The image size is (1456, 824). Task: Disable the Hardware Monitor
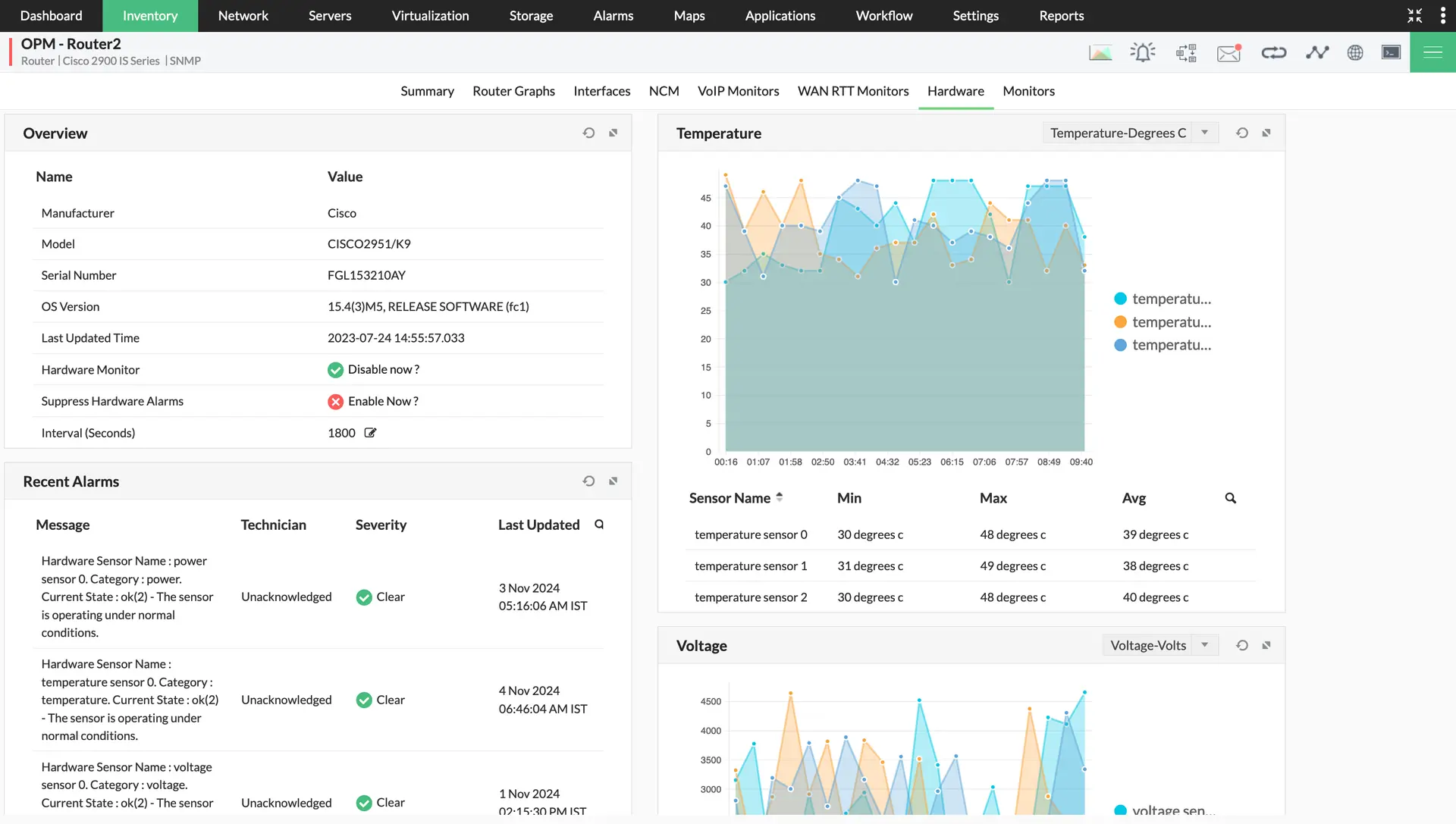tap(383, 369)
